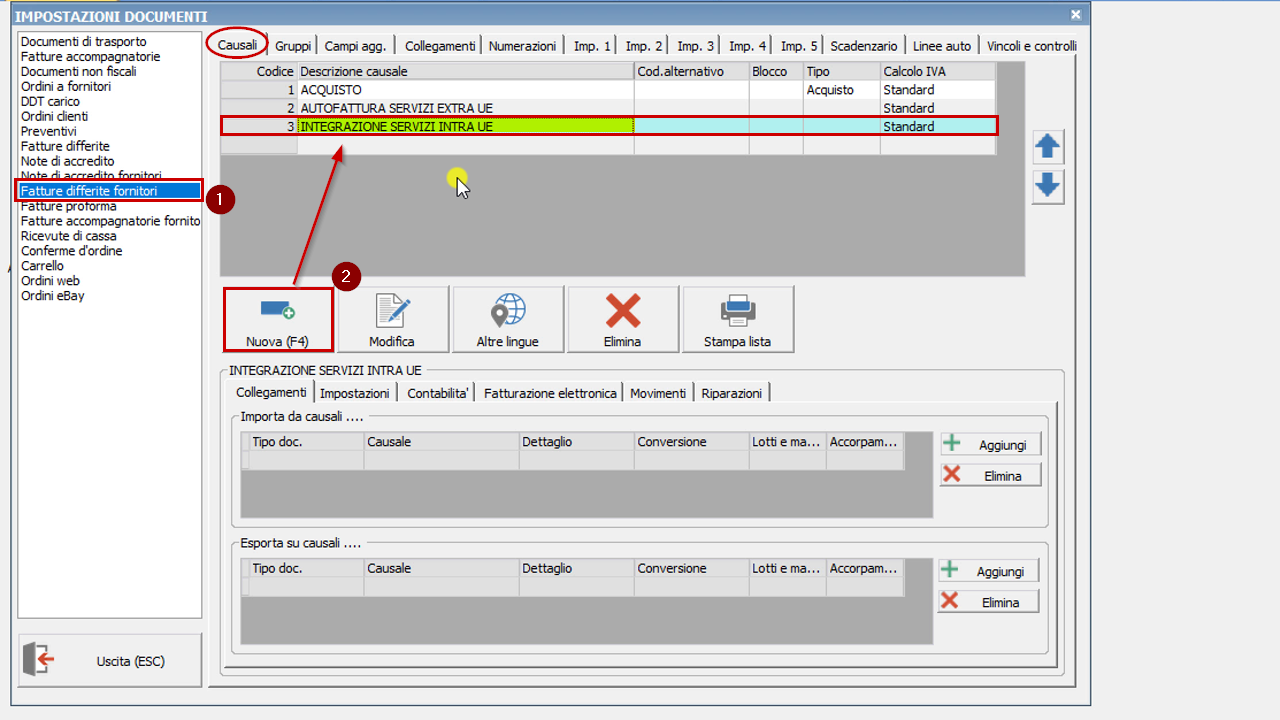The height and width of the screenshot is (720, 1280).
Task: Select Documenti non fiscali in the list
Action: tap(79, 72)
